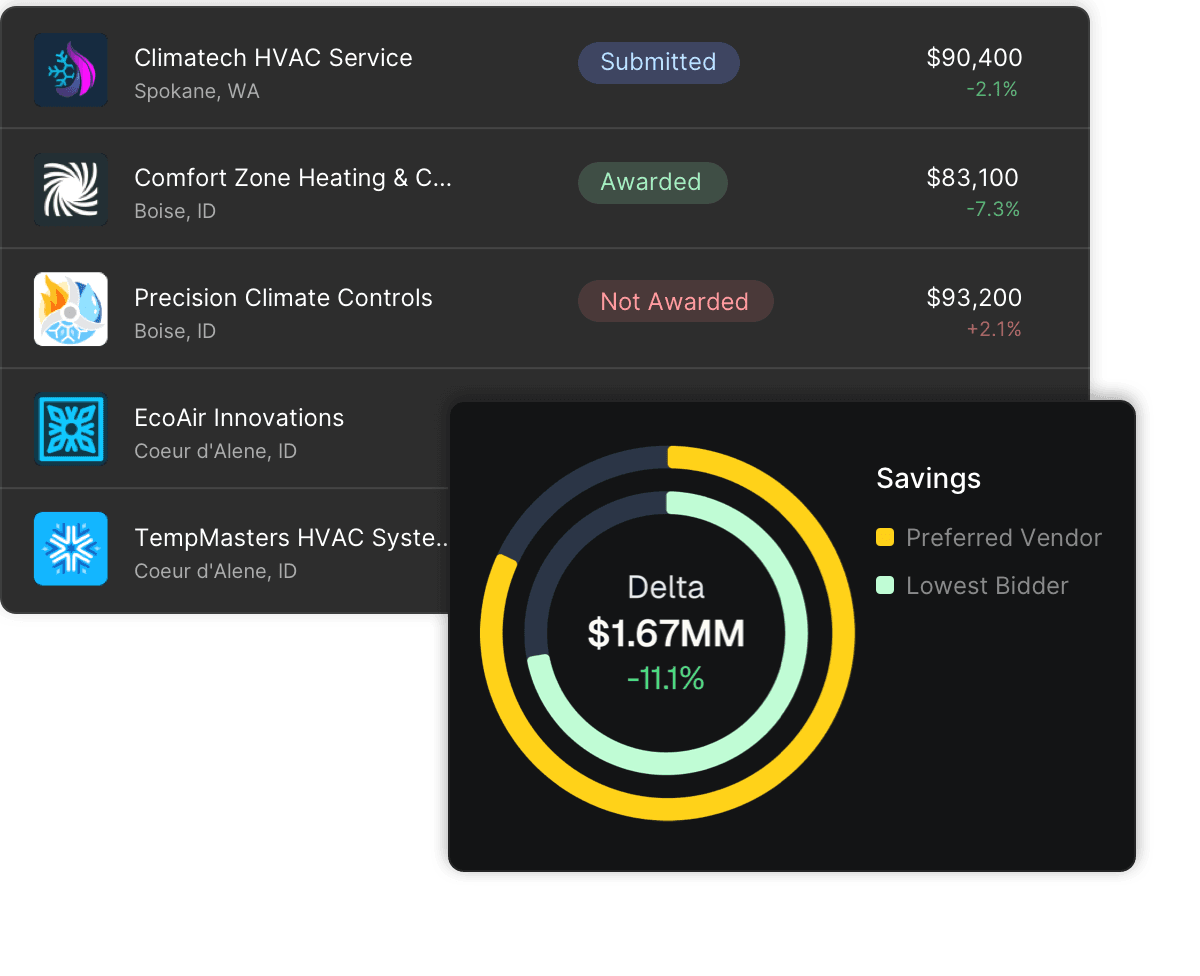The width and height of the screenshot is (1200, 976).
Task: Click the Comfort Zone Heating swirl logo
Action: click(71, 190)
